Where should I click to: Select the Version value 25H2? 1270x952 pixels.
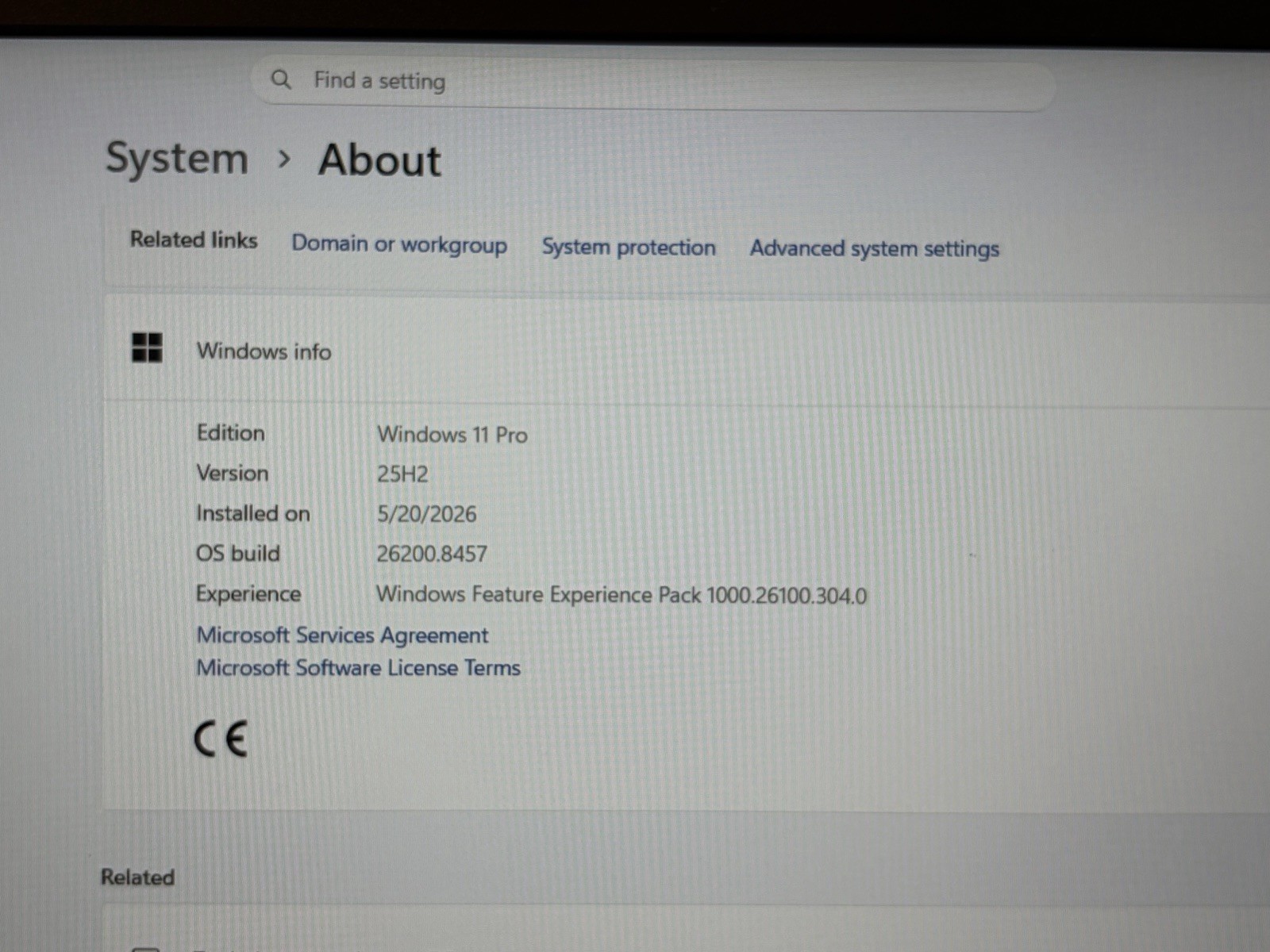tap(402, 474)
